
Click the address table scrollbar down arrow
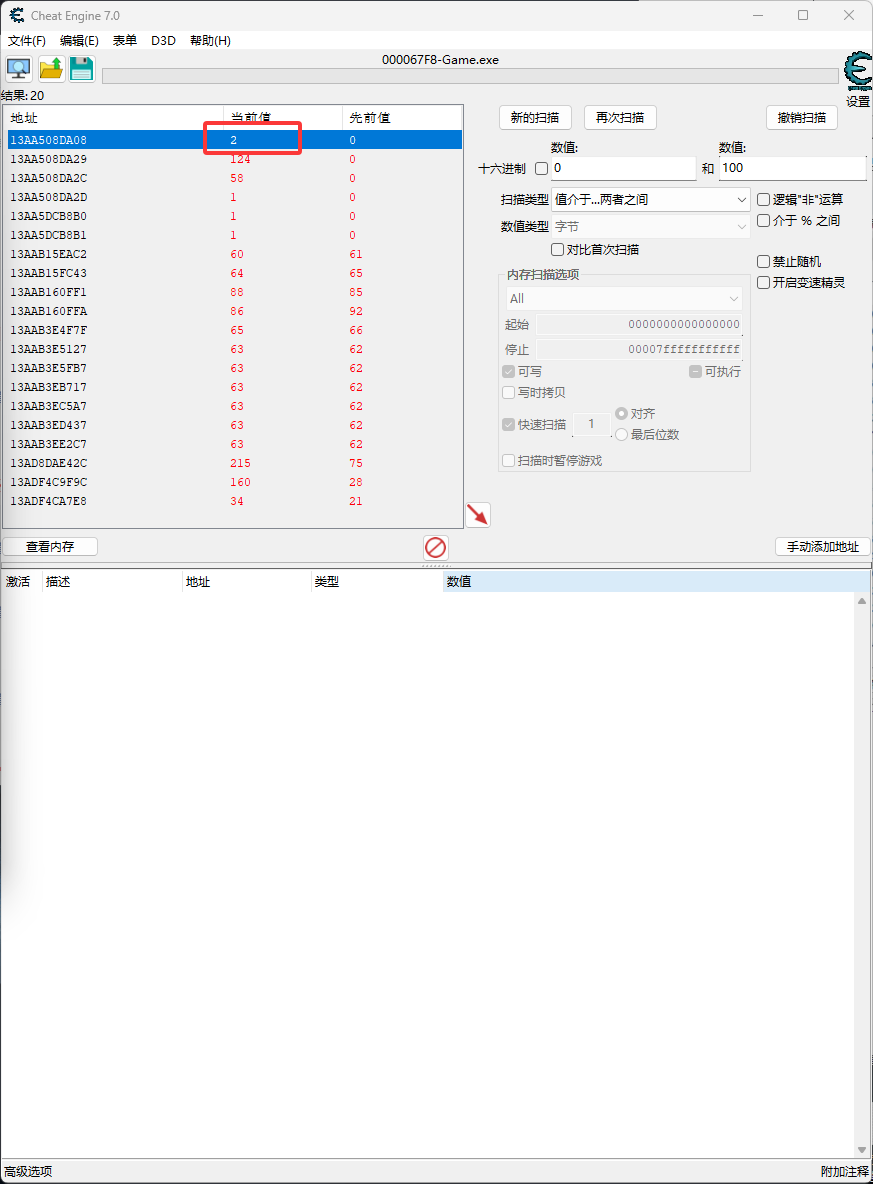pyautogui.click(x=862, y=1150)
